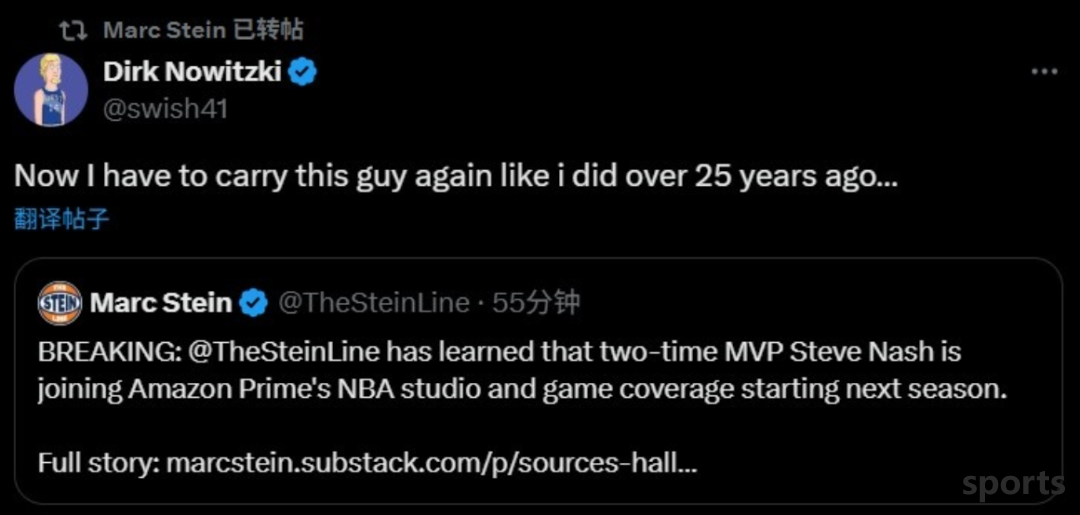The height and width of the screenshot is (515, 1080).
Task: Open Dirk Nowitzki's cartoon profile avatar
Action: (51, 90)
